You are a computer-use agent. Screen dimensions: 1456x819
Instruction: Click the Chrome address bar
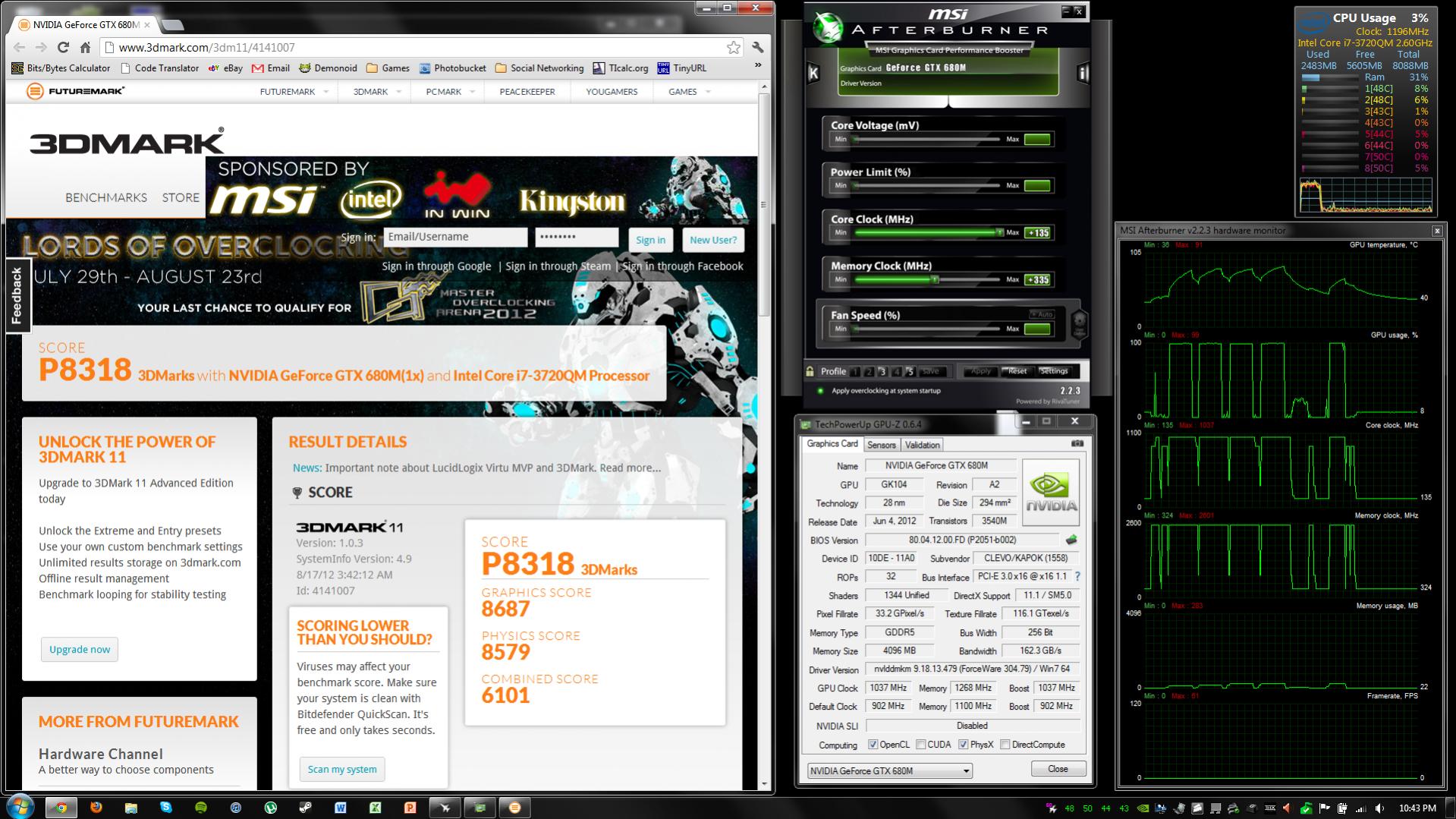click(x=422, y=47)
